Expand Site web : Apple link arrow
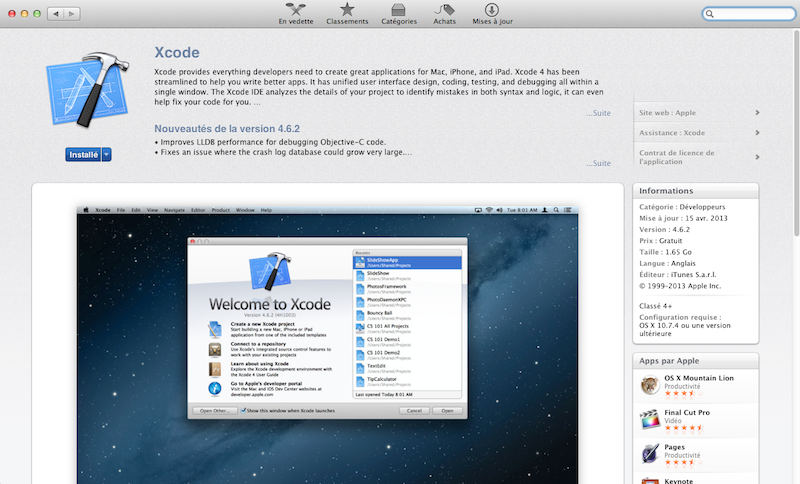 pos(757,113)
